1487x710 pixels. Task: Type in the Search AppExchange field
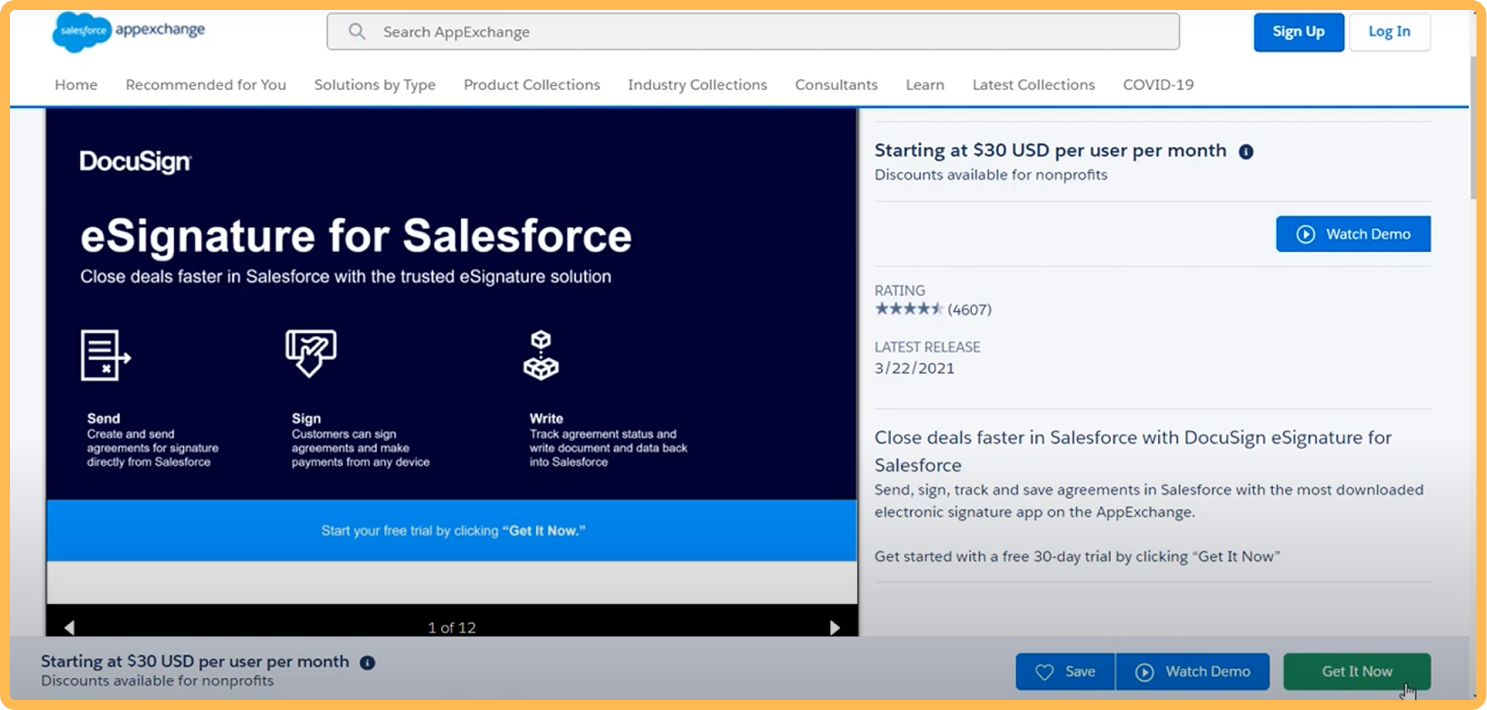point(753,32)
